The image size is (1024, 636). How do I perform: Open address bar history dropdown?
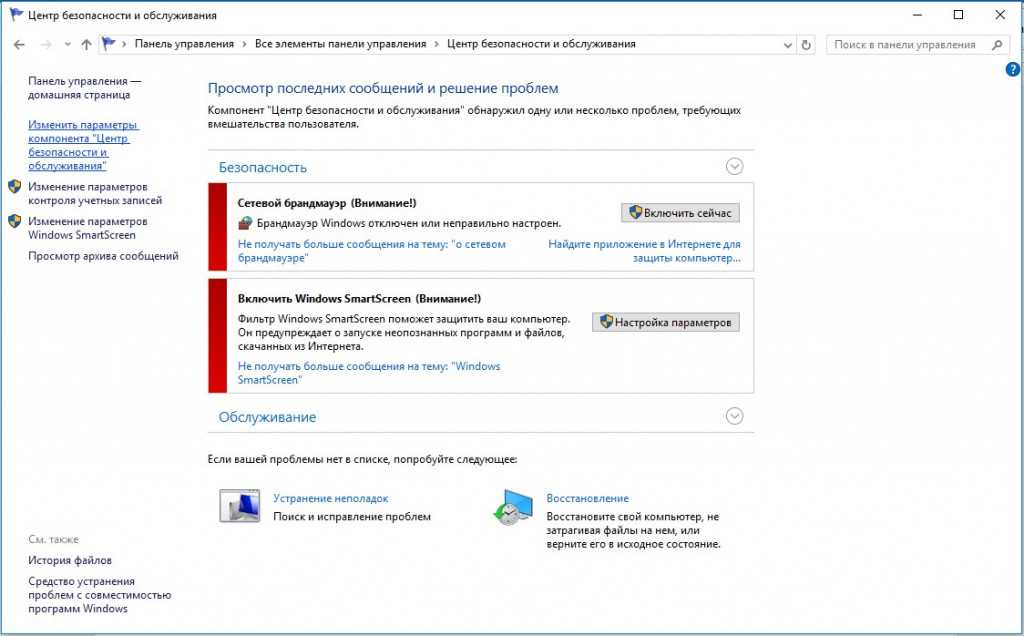tap(788, 45)
